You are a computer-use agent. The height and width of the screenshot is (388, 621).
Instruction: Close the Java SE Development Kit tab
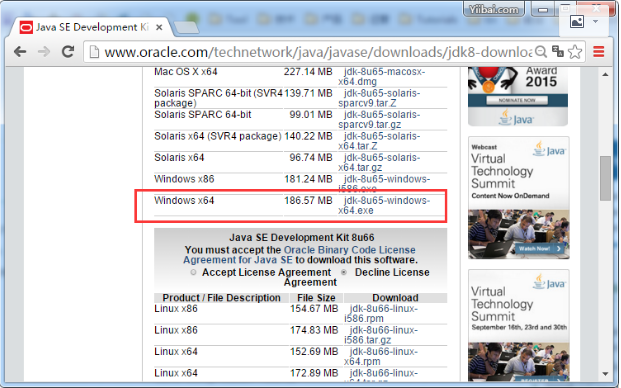point(159,27)
